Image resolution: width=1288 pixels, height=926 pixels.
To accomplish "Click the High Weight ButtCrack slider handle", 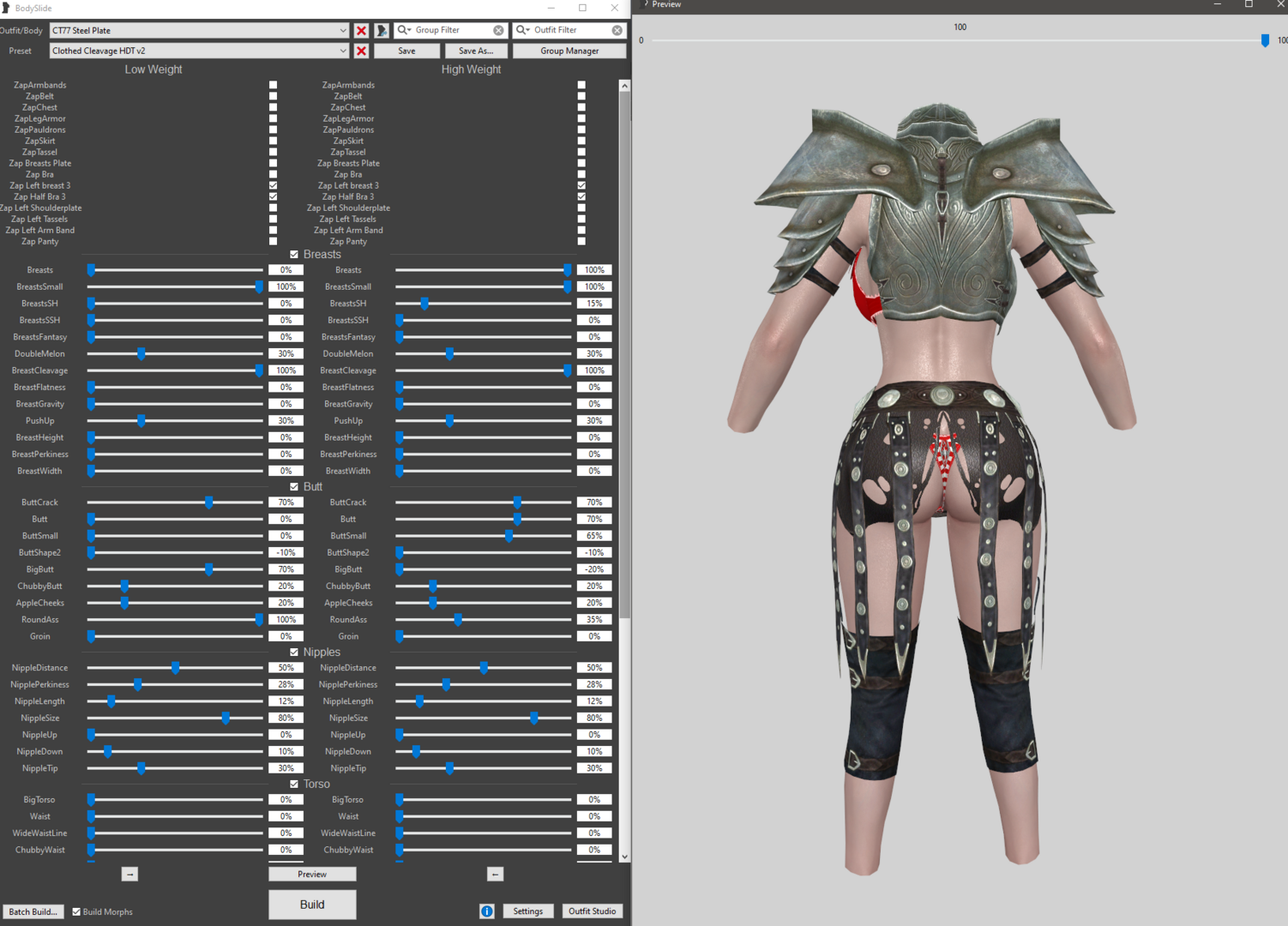I will [x=517, y=502].
